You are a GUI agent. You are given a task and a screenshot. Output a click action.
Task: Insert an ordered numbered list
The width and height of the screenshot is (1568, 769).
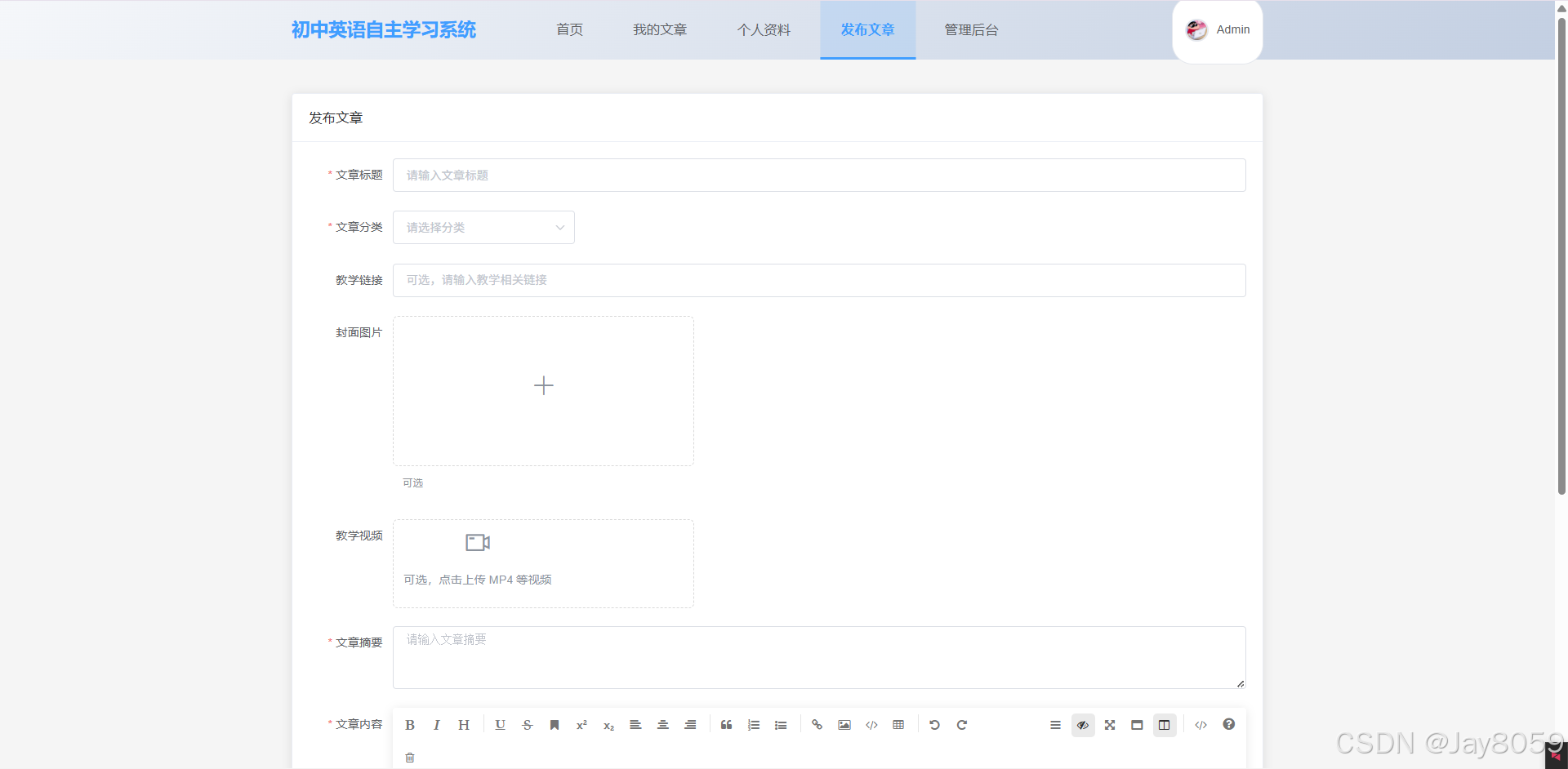pos(754,725)
